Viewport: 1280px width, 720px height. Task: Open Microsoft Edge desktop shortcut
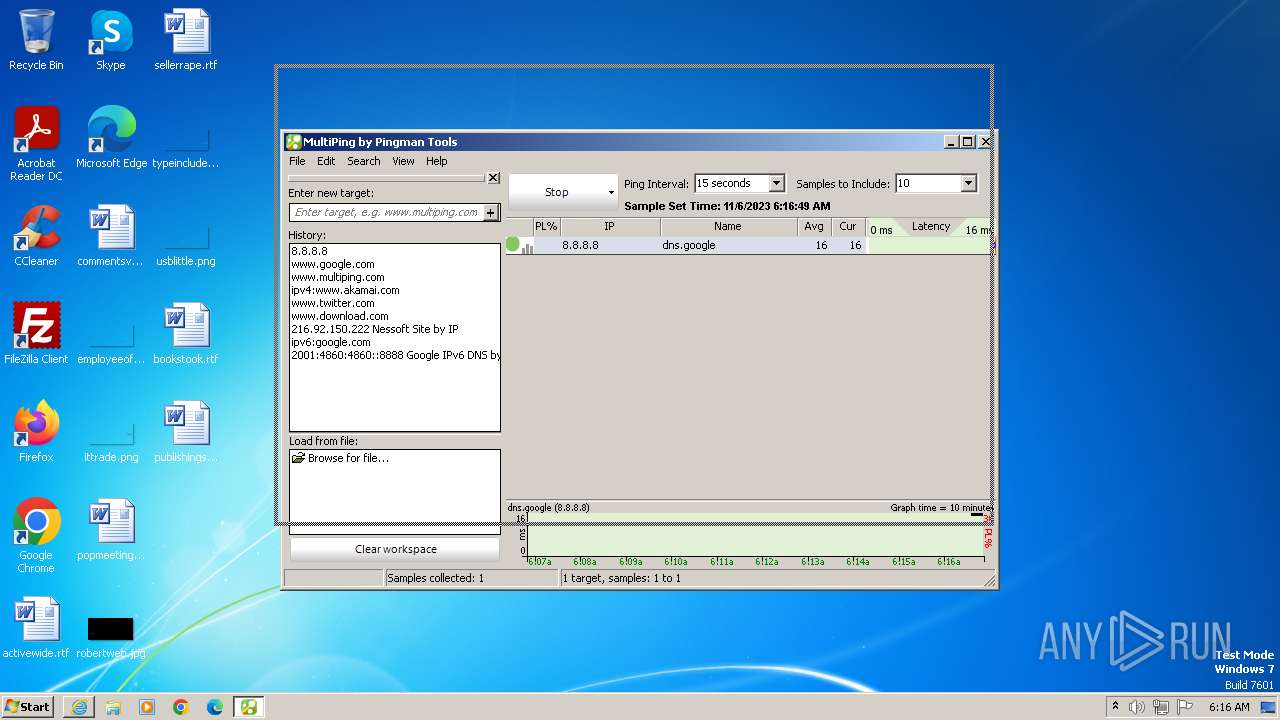[111, 138]
